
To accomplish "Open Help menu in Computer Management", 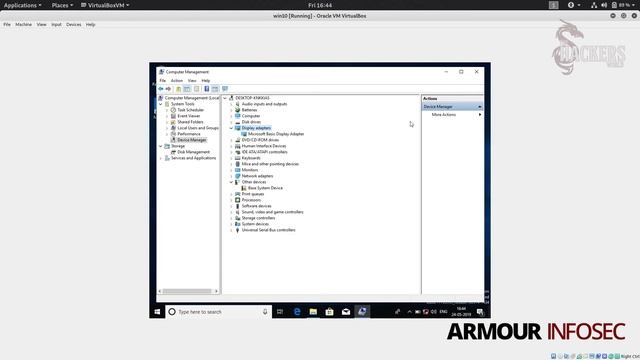I will [206, 81].
